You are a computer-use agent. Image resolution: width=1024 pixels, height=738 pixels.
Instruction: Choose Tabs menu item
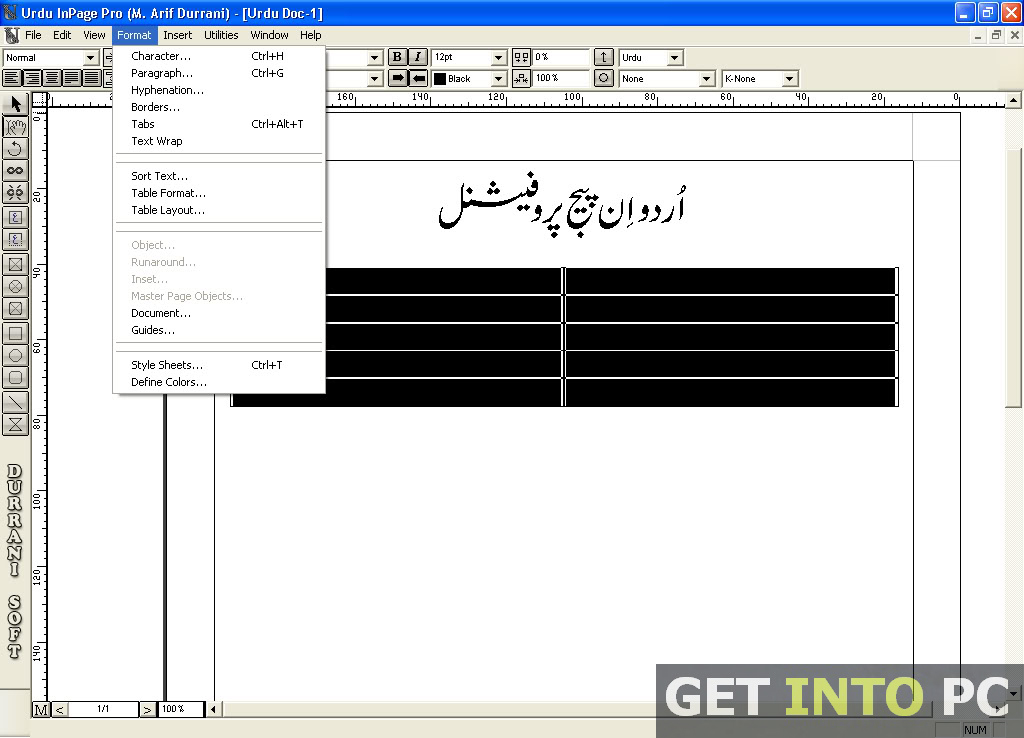coord(219,124)
